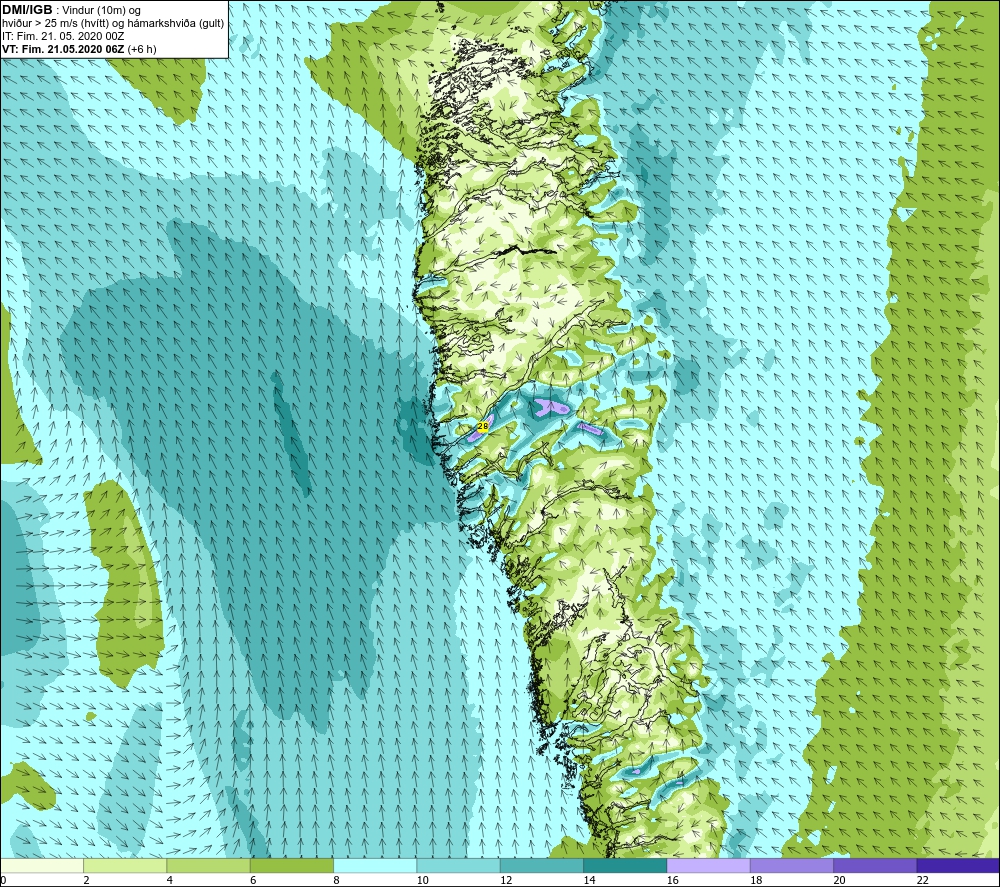1000x887 pixels.
Task: Pick the 6–8 m/s olive green legend swatch
Action: 291,865
